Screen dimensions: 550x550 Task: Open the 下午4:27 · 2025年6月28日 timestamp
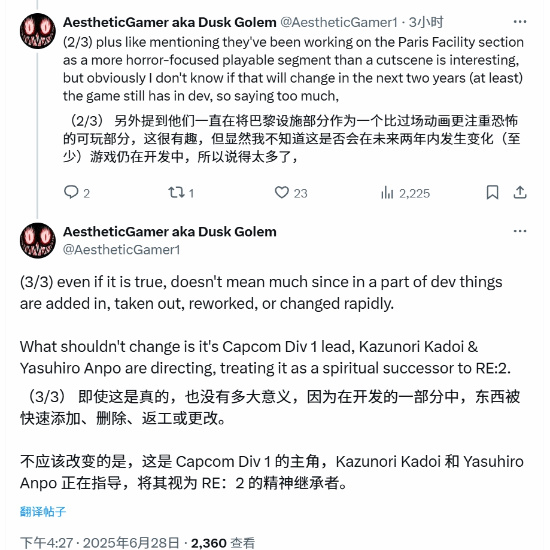pos(100,543)
